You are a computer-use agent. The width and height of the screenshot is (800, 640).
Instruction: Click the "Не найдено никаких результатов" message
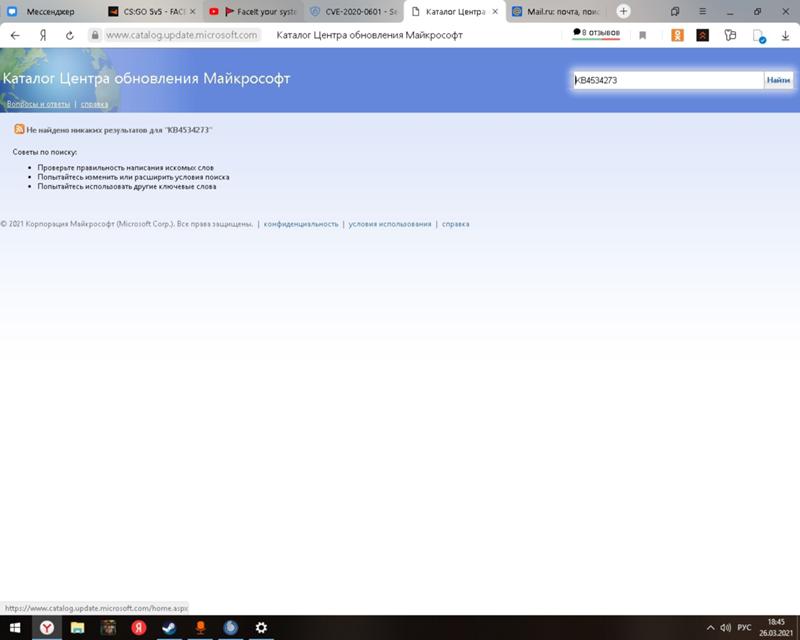pos(119,130)
